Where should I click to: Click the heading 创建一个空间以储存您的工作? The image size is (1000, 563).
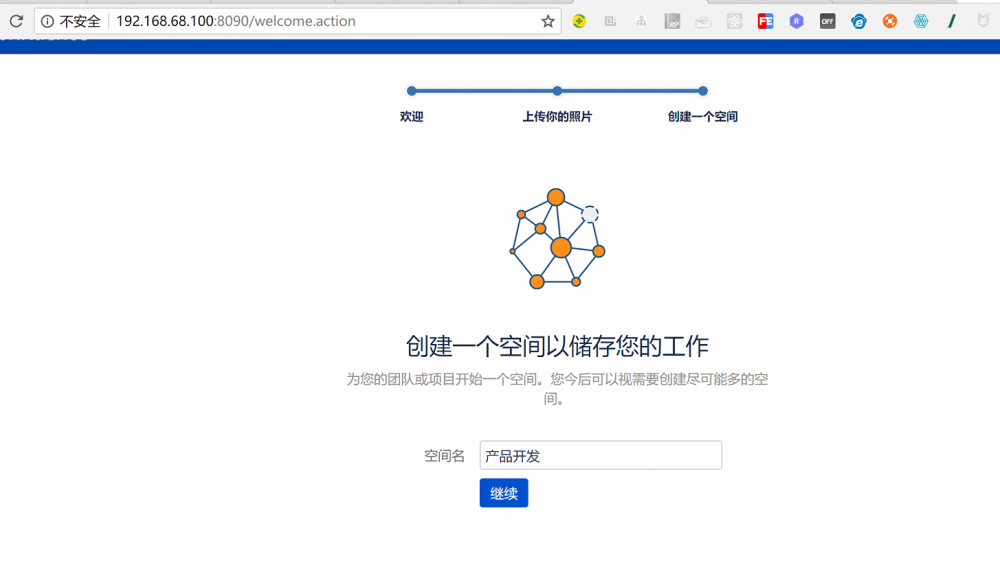pos(557,346)
